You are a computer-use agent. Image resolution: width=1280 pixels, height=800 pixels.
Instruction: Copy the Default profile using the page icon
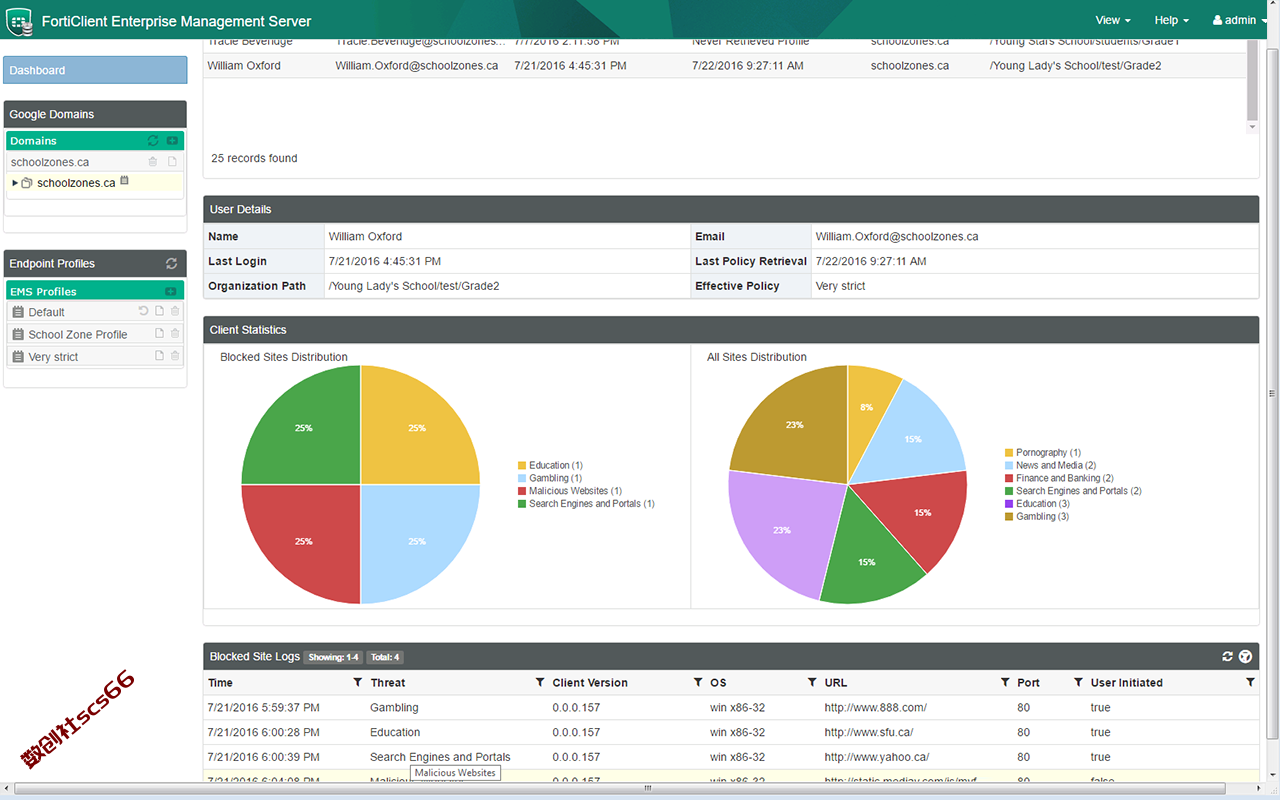click(159, 311)
